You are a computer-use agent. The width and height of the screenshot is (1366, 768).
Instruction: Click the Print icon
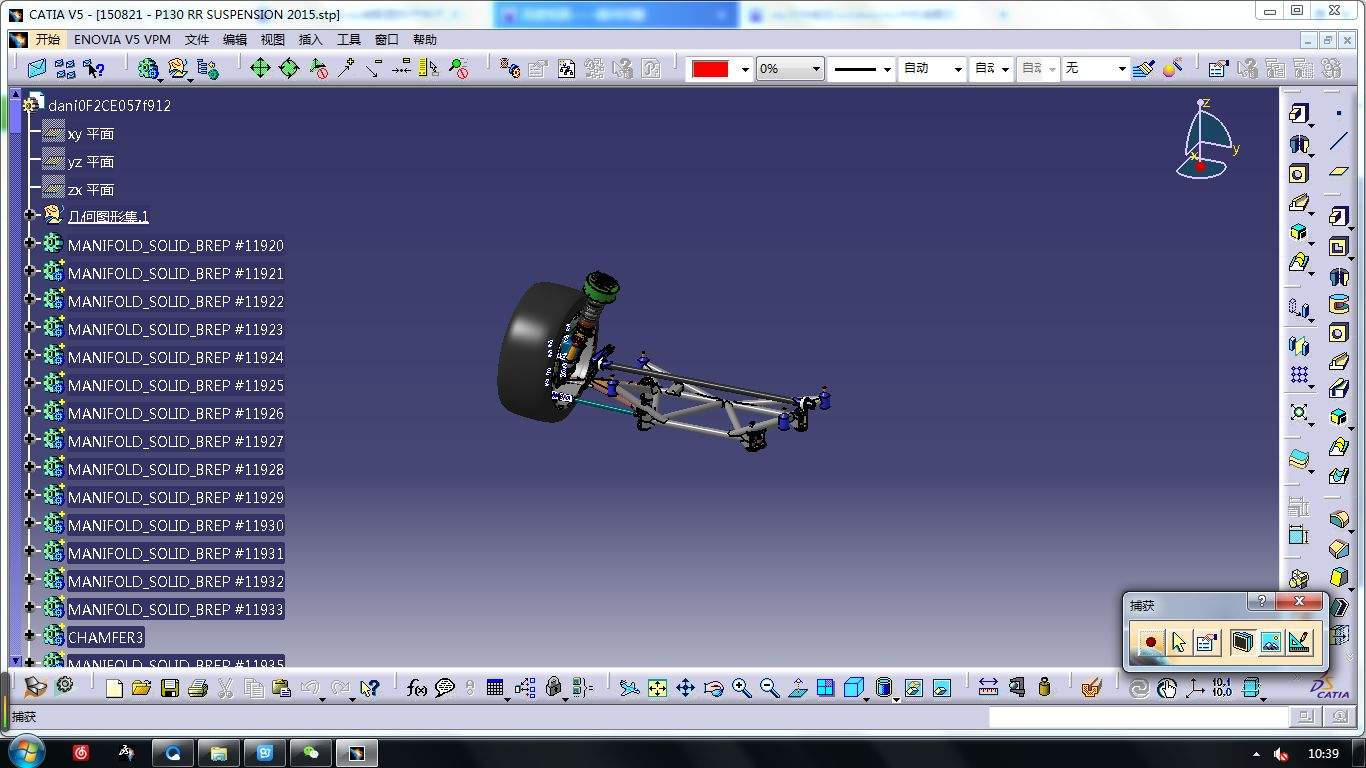click(198, 688)
